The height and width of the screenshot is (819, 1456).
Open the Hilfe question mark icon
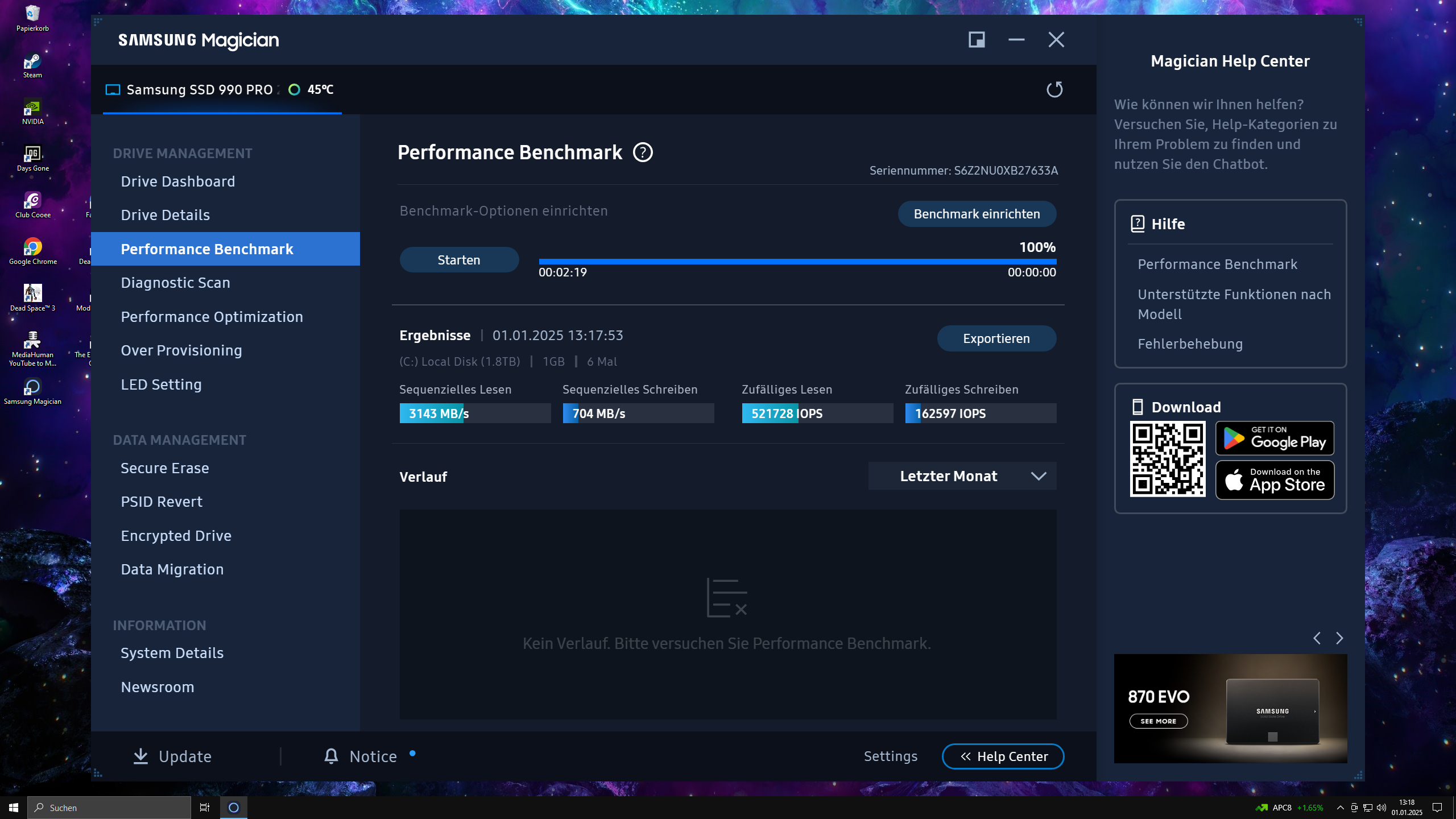tap(1137, 224)
